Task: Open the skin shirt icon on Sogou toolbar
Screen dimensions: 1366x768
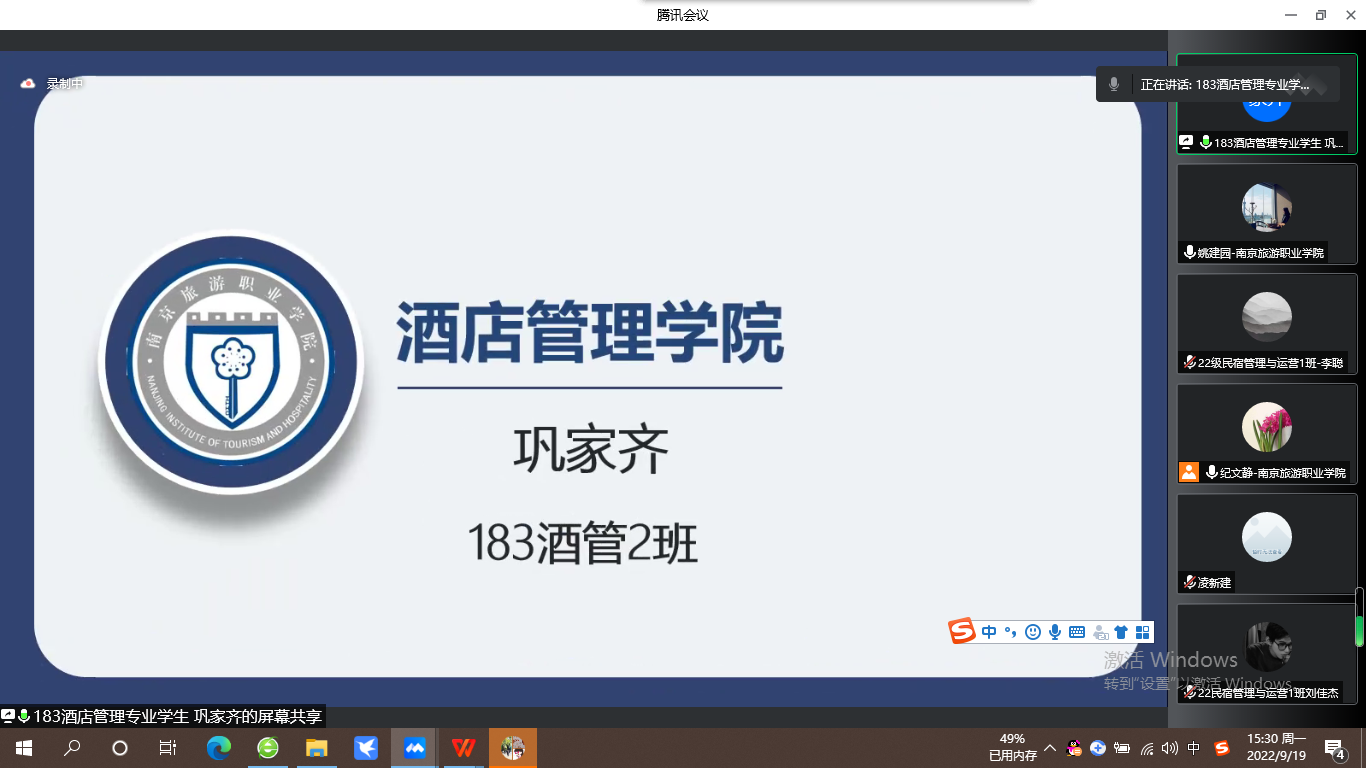Action: point(1121,632)
